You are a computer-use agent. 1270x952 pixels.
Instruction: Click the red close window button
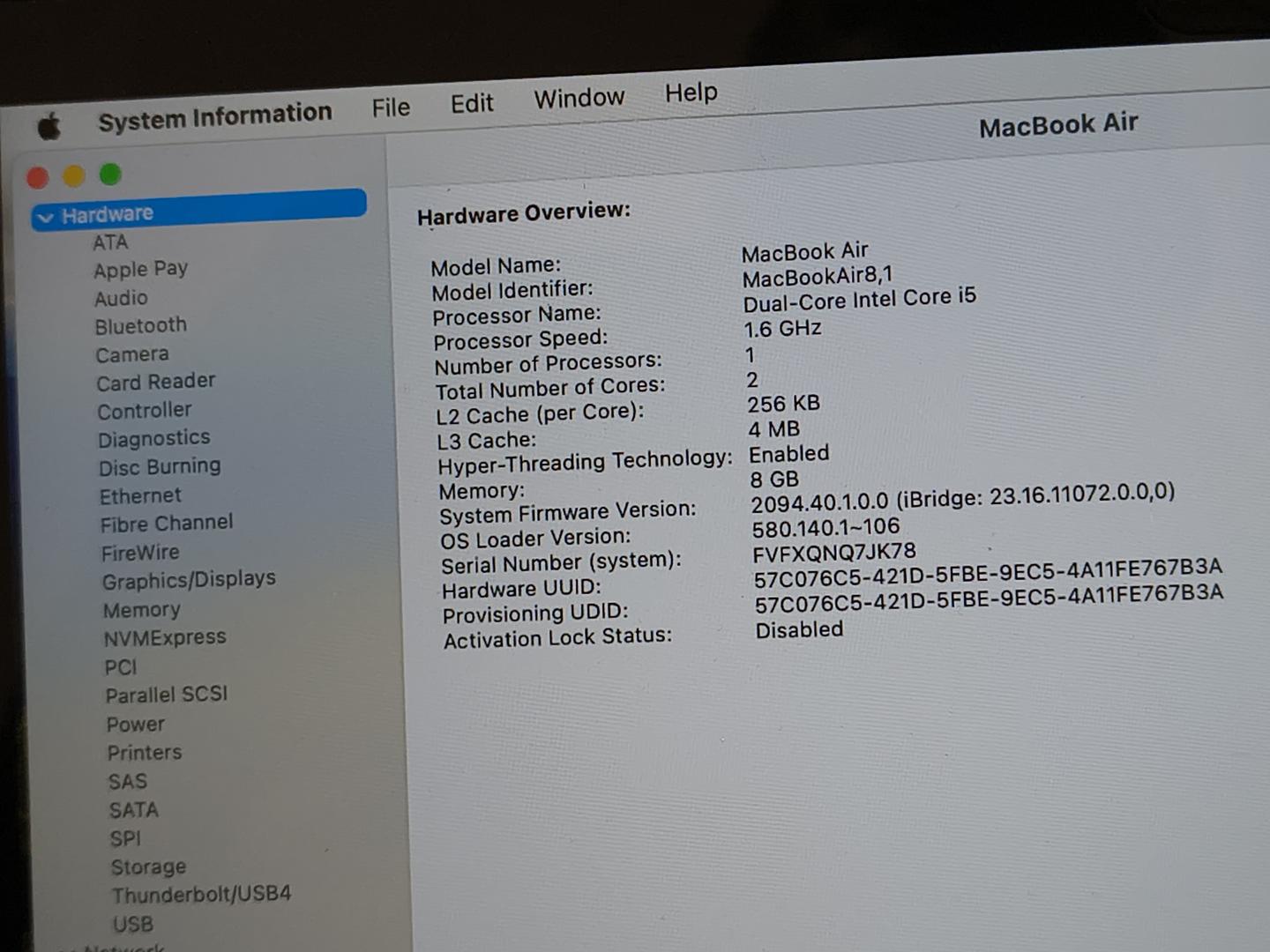tap(38, 178)
